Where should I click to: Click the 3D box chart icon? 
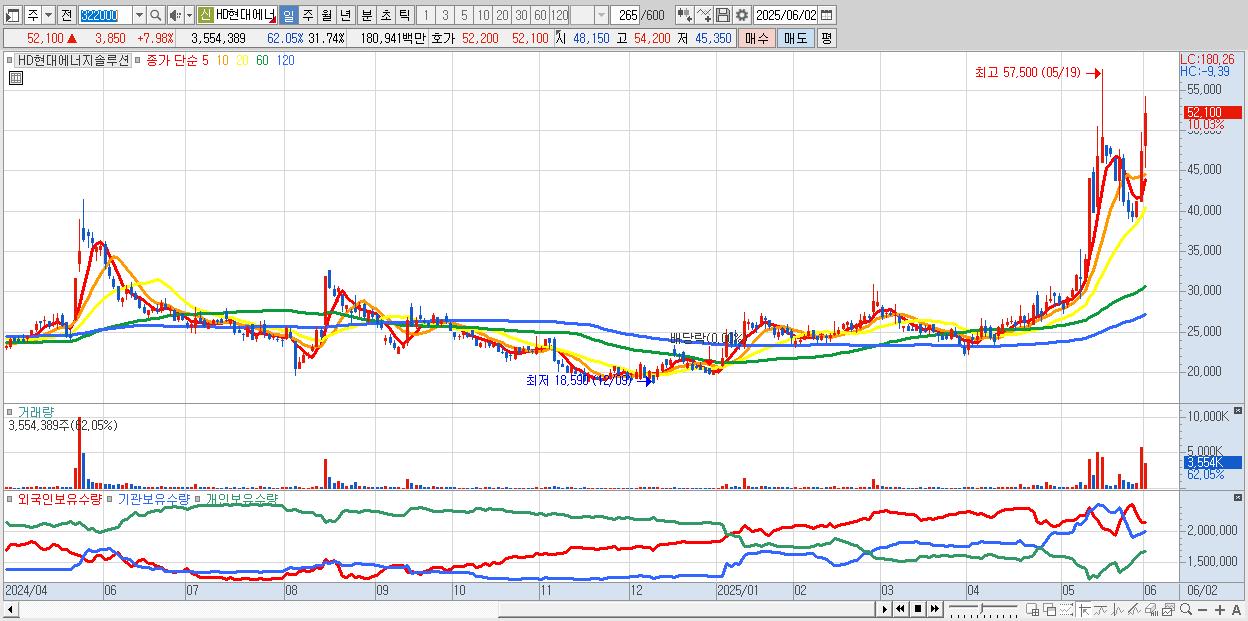[1152, 610]
